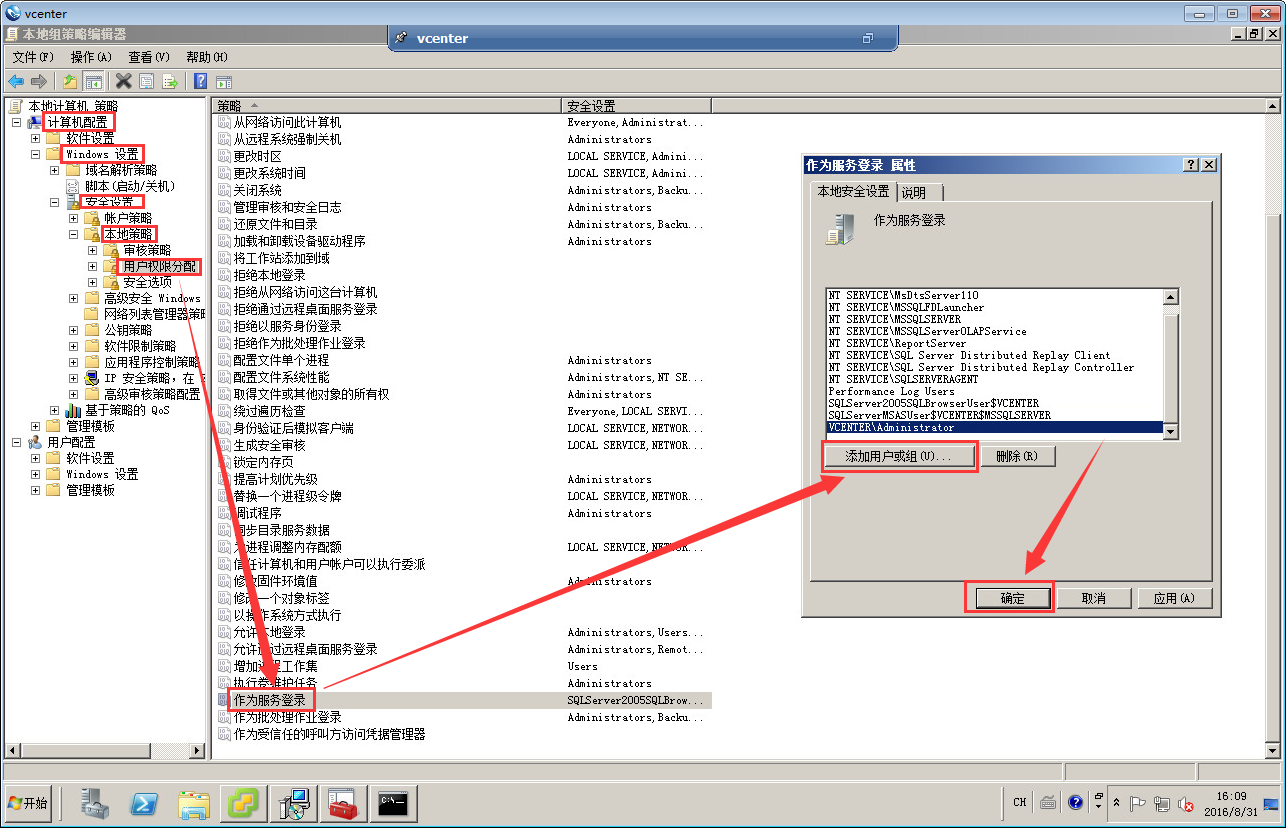Viewport: 1286px width, 828px height.
Task: Click the network computer setup taskbar icon
Action: (x=294, y=803)
